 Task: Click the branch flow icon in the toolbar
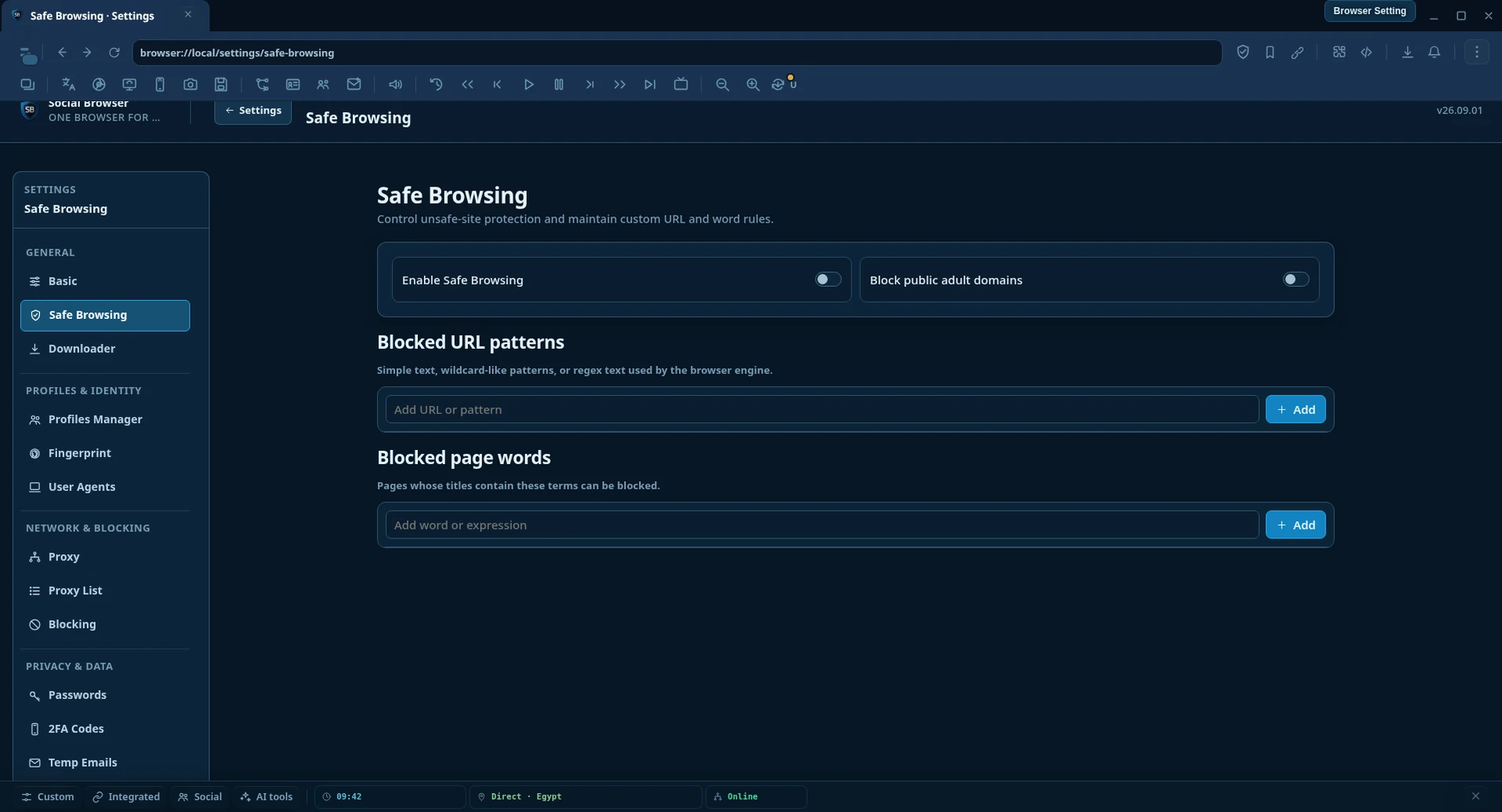pyautogui.click(x=263, y=85)
